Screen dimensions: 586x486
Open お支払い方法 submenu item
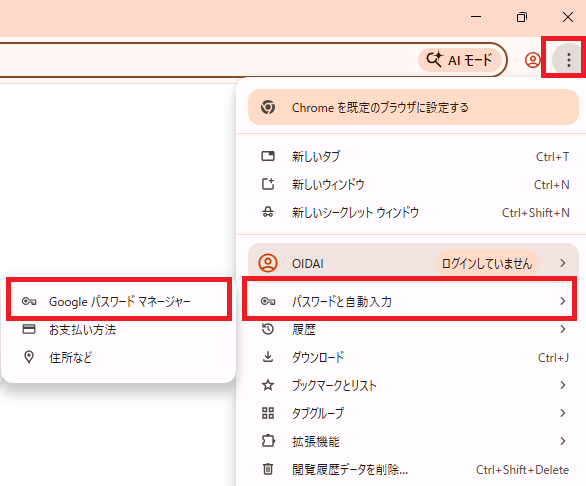(x=119, y=329)
